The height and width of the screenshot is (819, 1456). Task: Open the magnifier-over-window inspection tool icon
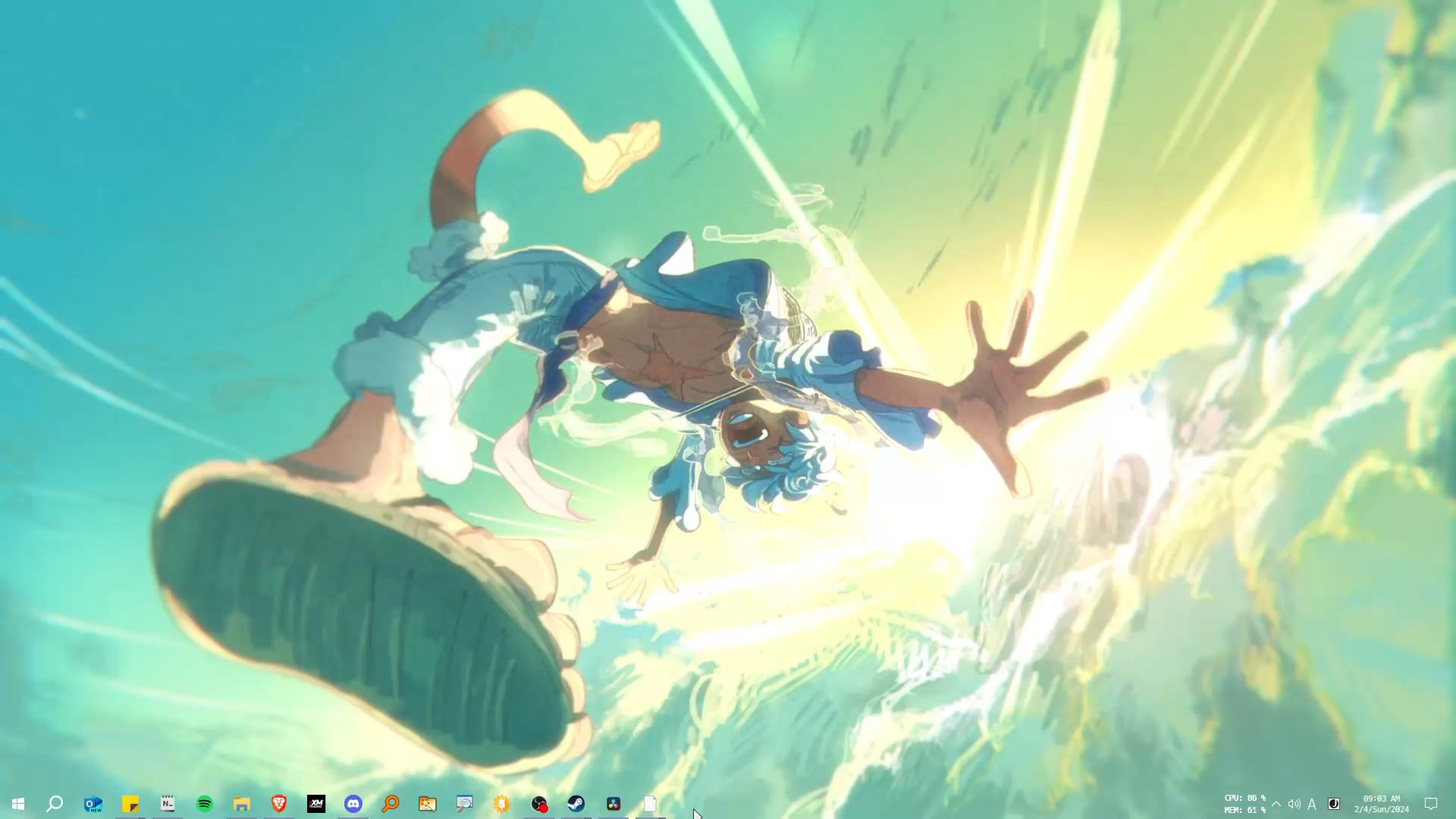(465, 804)
